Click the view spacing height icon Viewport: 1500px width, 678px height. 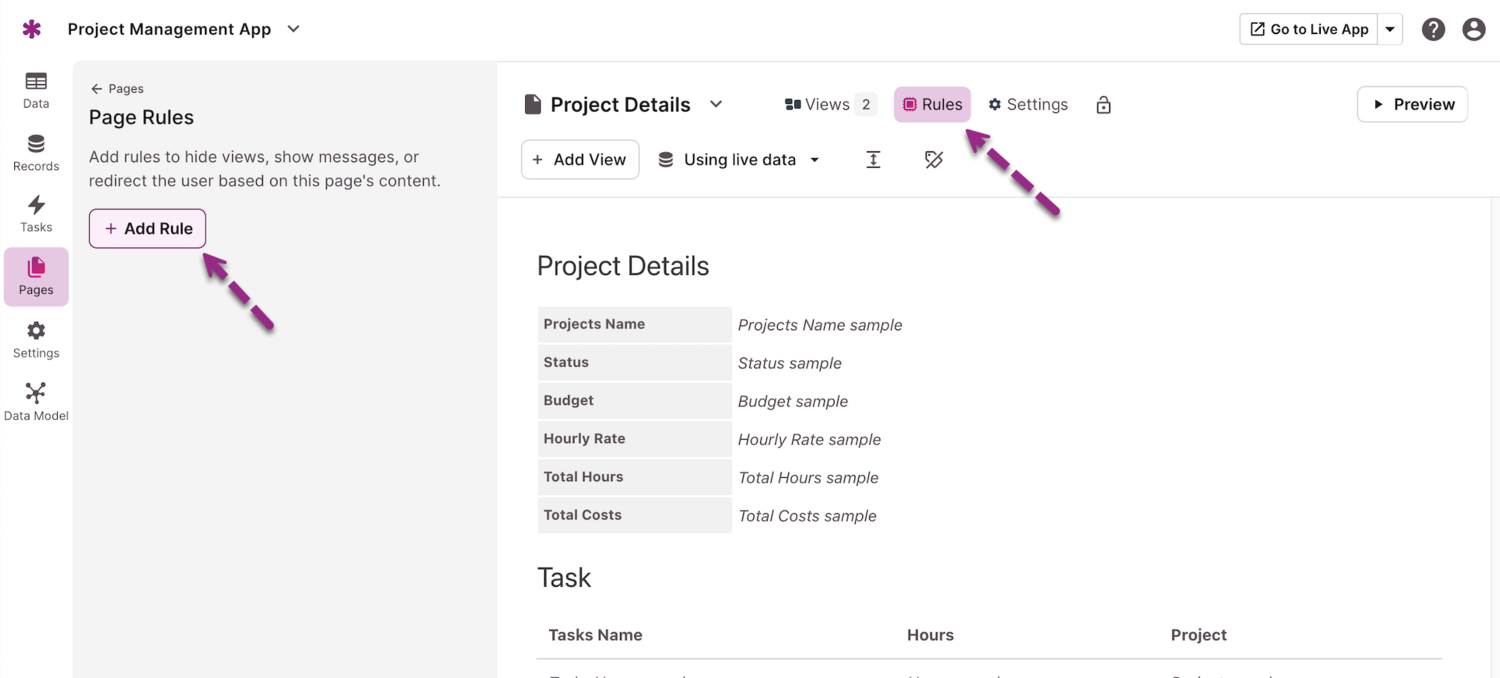873,159
